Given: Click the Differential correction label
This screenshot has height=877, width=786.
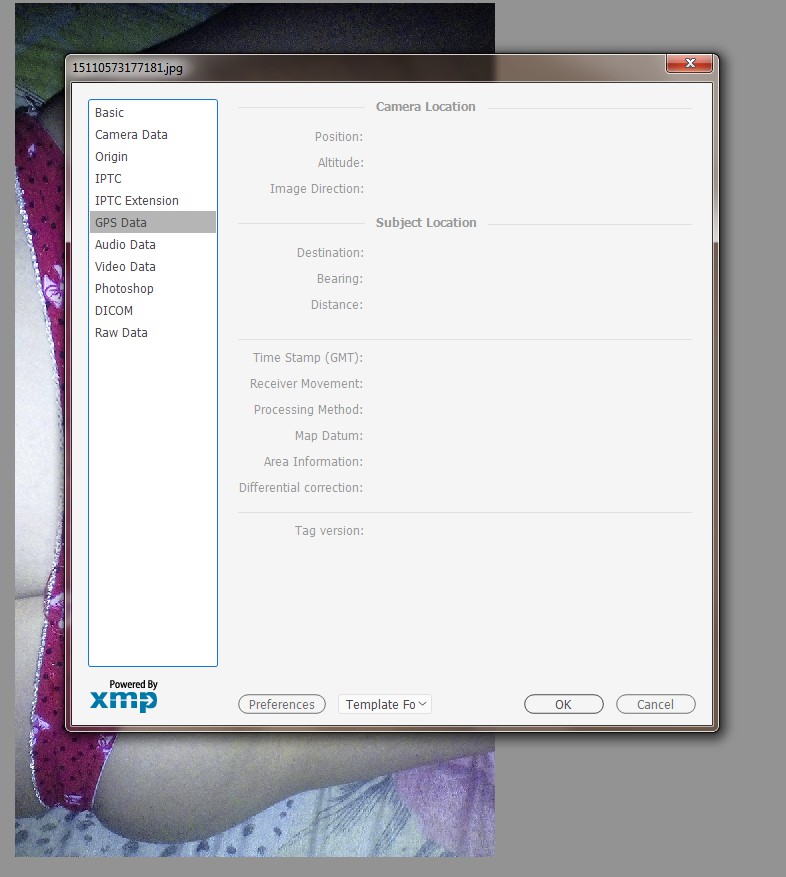Looking at the screenshot, I should (301, 487).
